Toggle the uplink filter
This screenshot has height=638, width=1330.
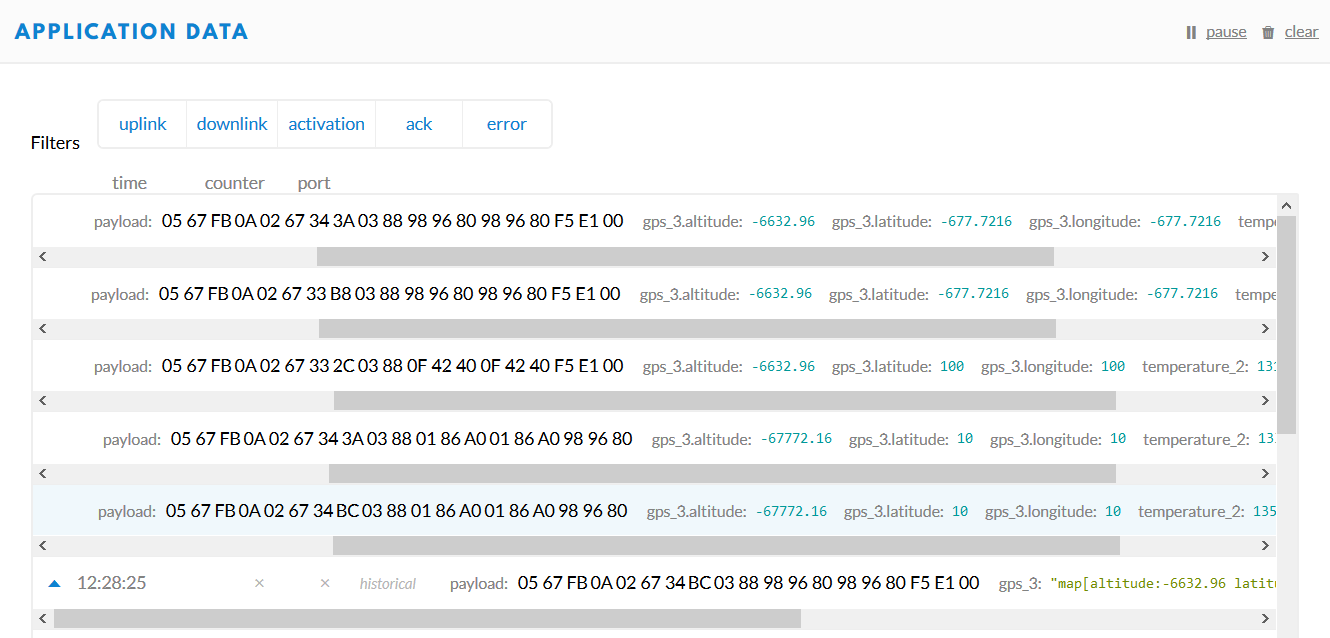pyautogui.click(x=142, y=124)
